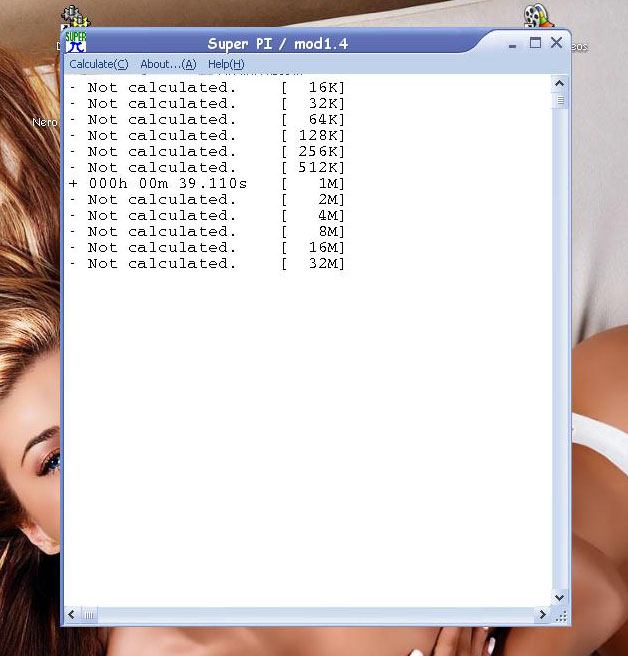Click the Nero desktop shortcut label
This screenshot has height=656, width=628.
[45, 123]
